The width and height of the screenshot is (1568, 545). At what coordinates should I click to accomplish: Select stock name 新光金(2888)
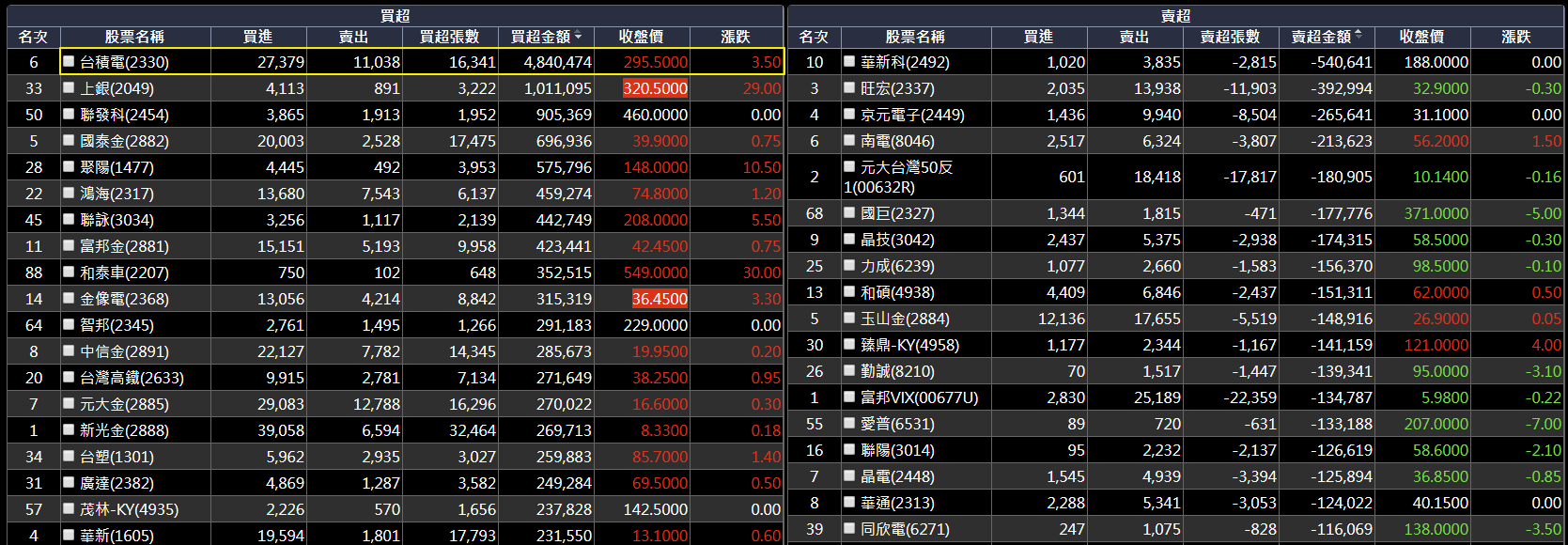coord(124,430)
